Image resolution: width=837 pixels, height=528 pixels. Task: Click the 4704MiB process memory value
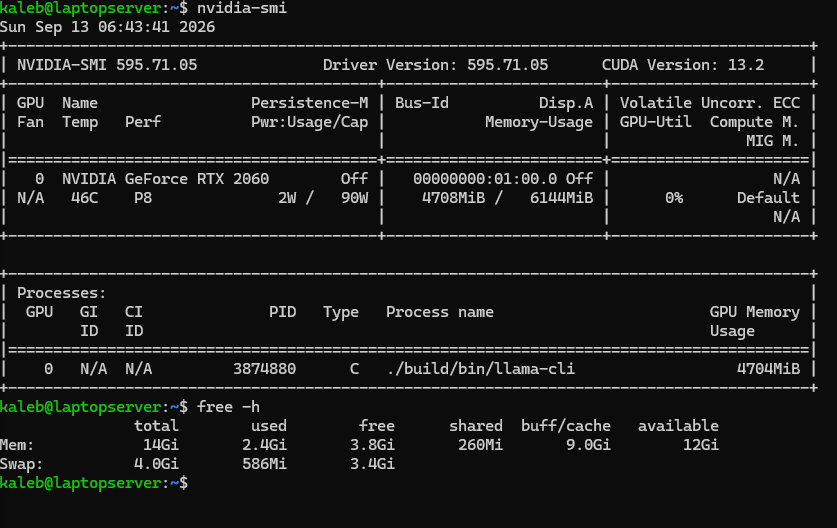768,369
